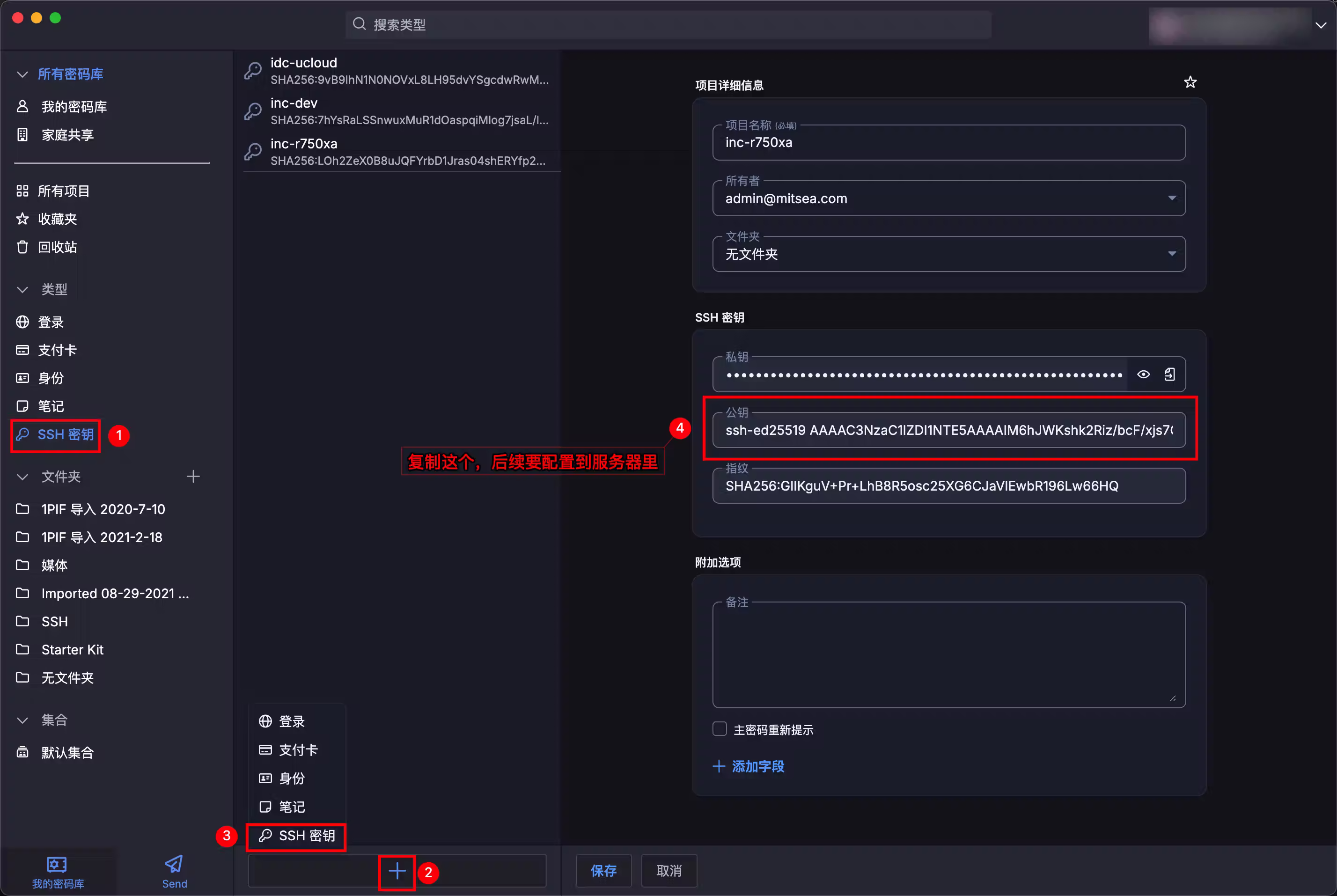Check the 主密码重新提示 checkbox
Viewport: 1337px width, 896px height.
click(x=720, y=729)
